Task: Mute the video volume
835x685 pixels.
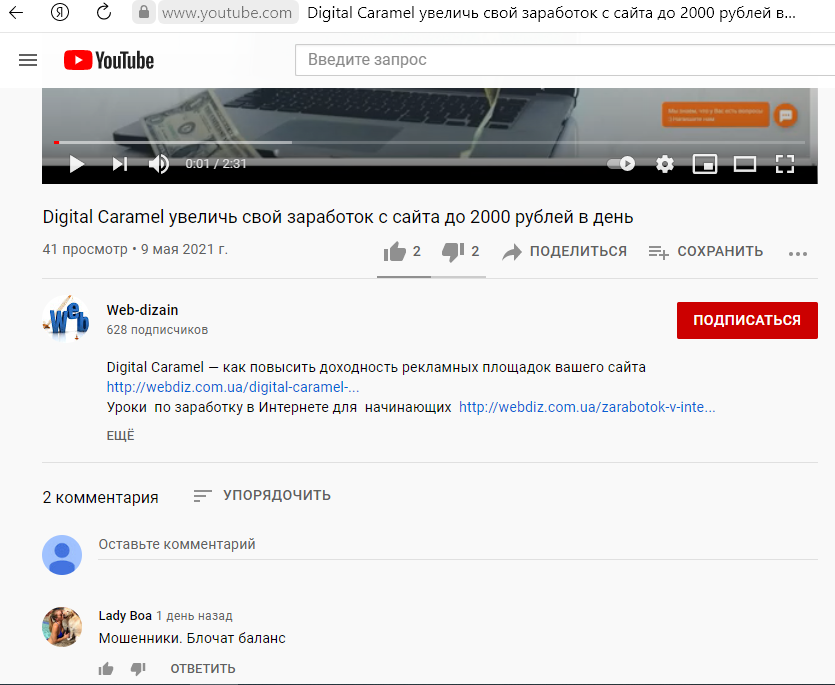Action: (x=159, y=164)
